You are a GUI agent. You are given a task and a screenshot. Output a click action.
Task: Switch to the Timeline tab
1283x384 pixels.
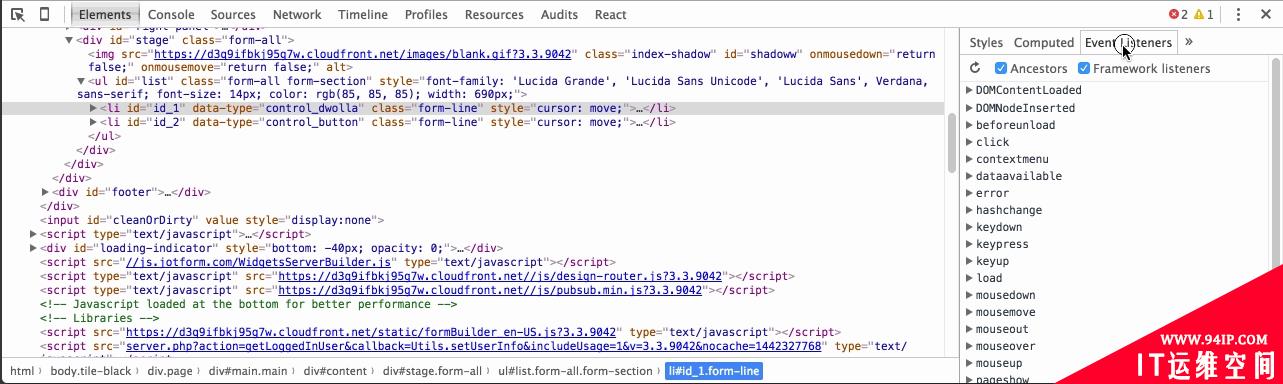coord(363,14)
